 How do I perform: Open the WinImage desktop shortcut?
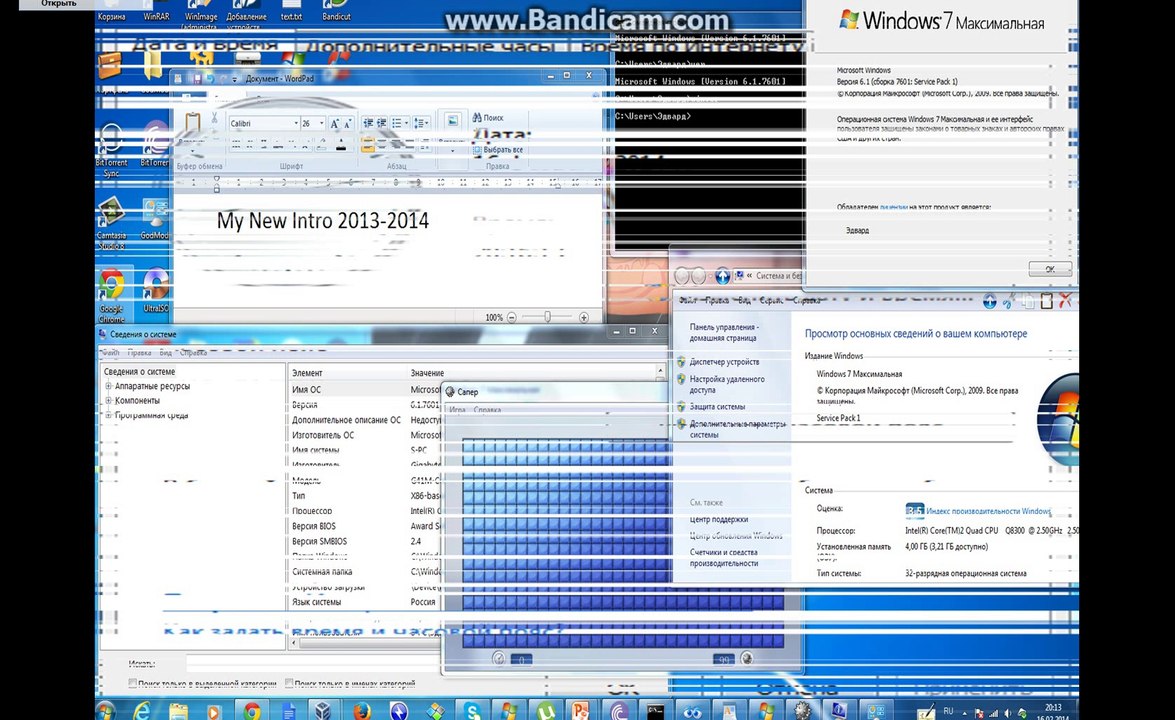pos(200,13)
